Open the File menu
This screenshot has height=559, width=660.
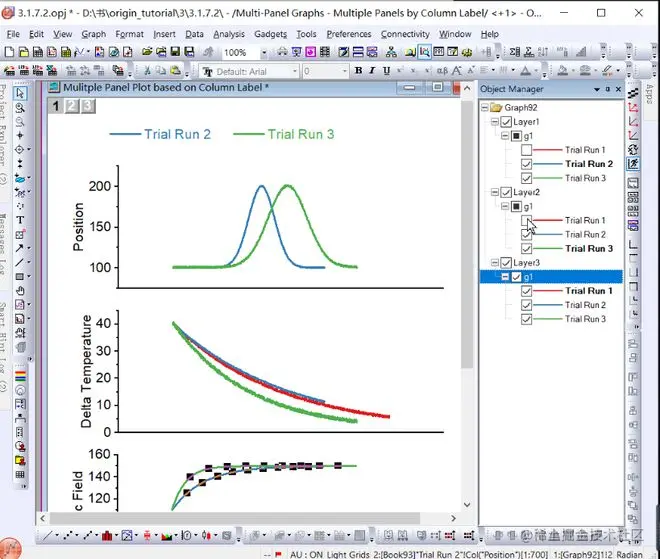coord(13,34)
